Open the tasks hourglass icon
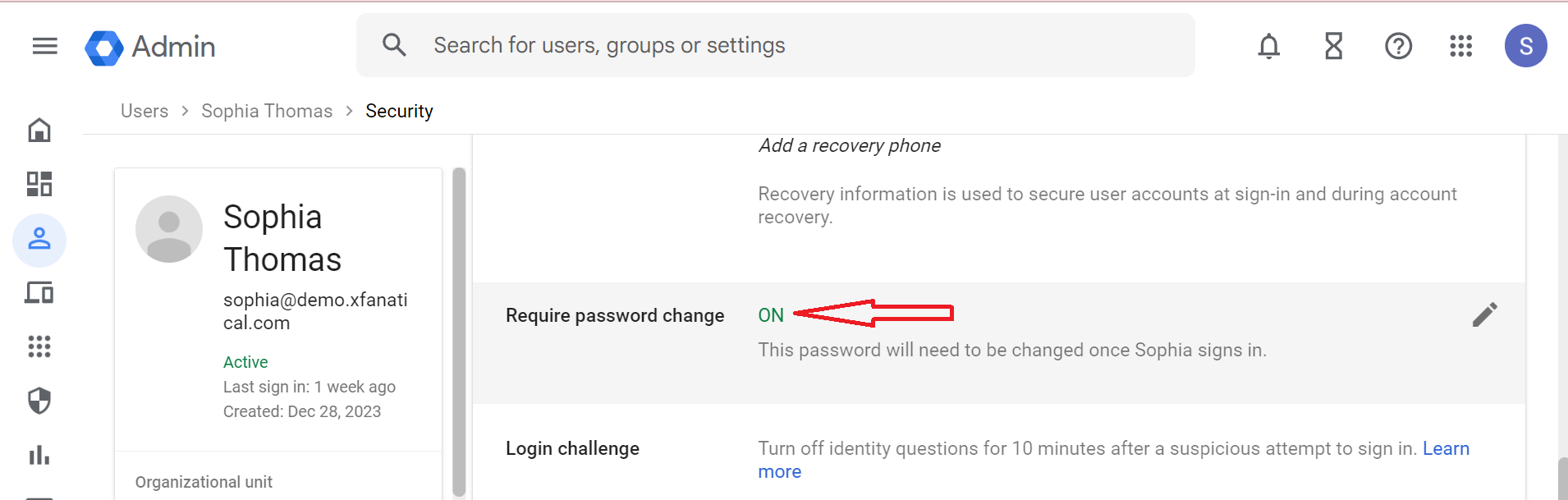The height and width of the screenshot is (500, 1568). 1332,46
